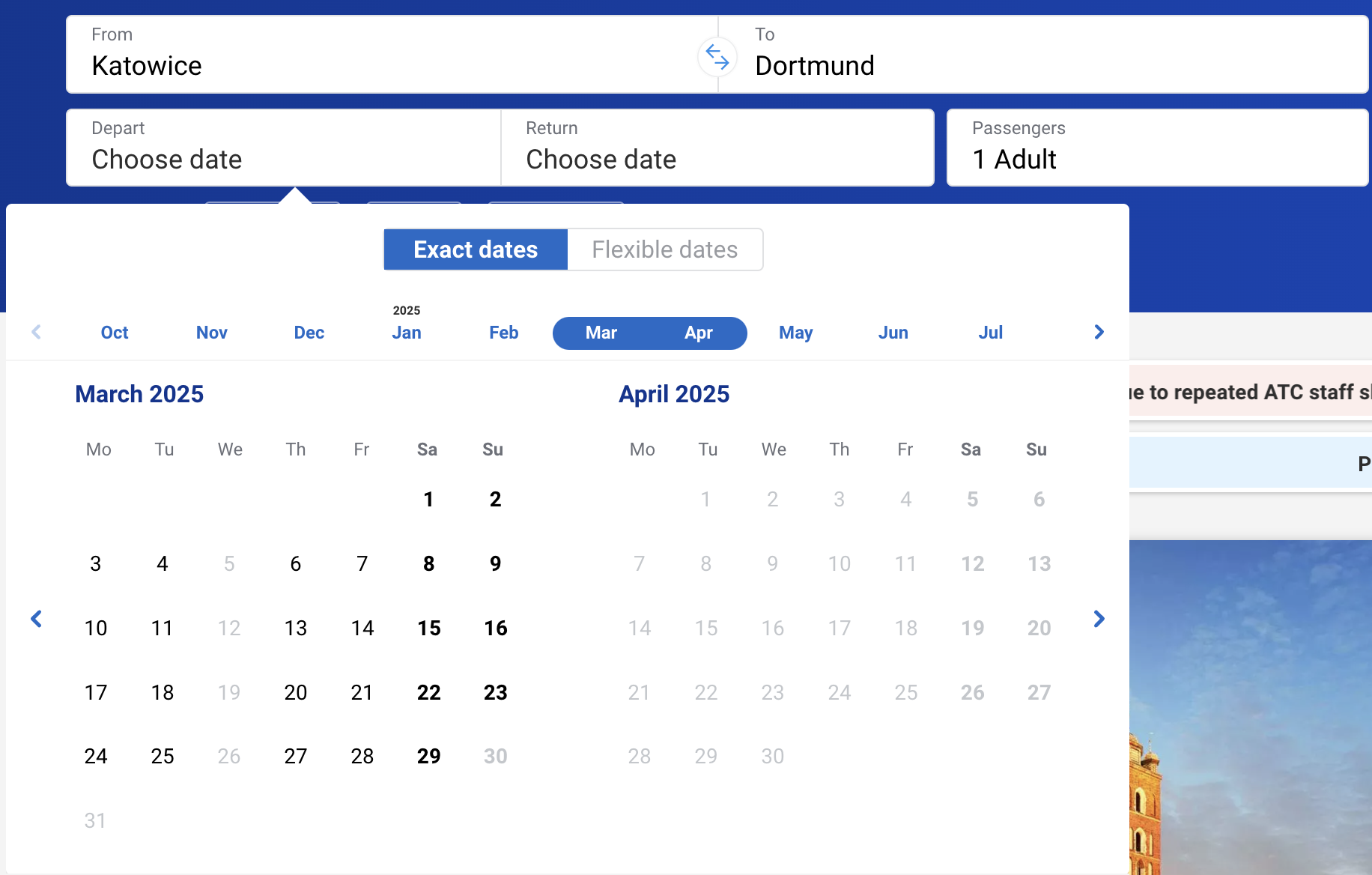Select Exact dates mode

tap(476, 249)
